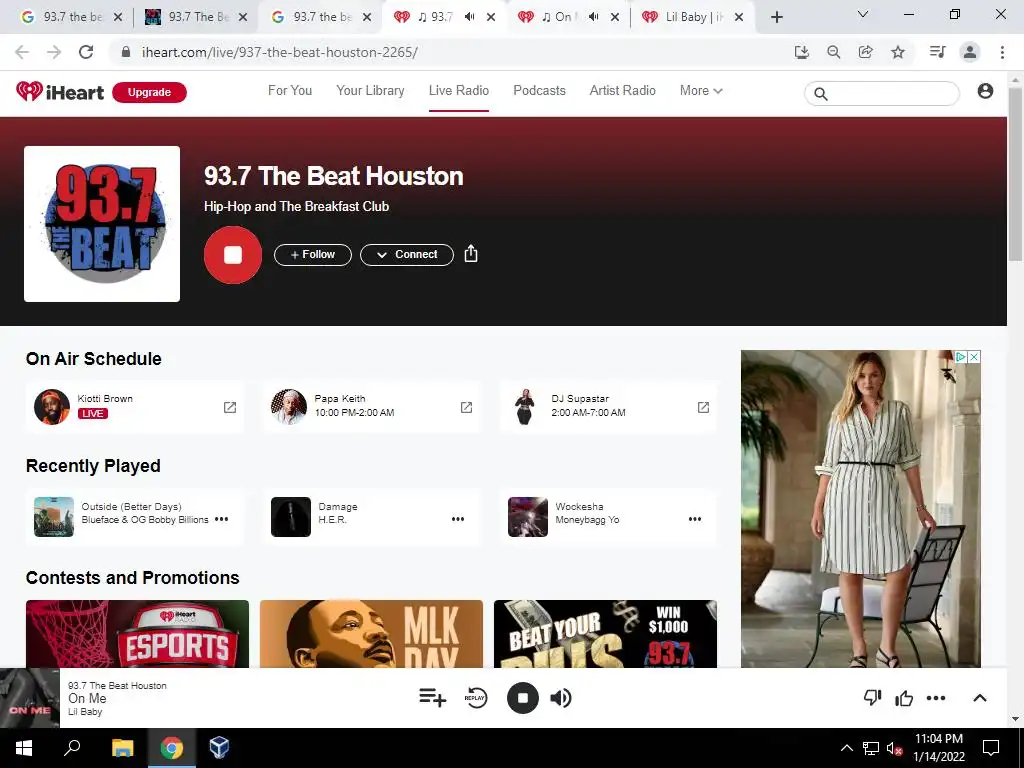Open the For You page
1024x768 pixels.
pyautogui.click(x=290, y=91)
